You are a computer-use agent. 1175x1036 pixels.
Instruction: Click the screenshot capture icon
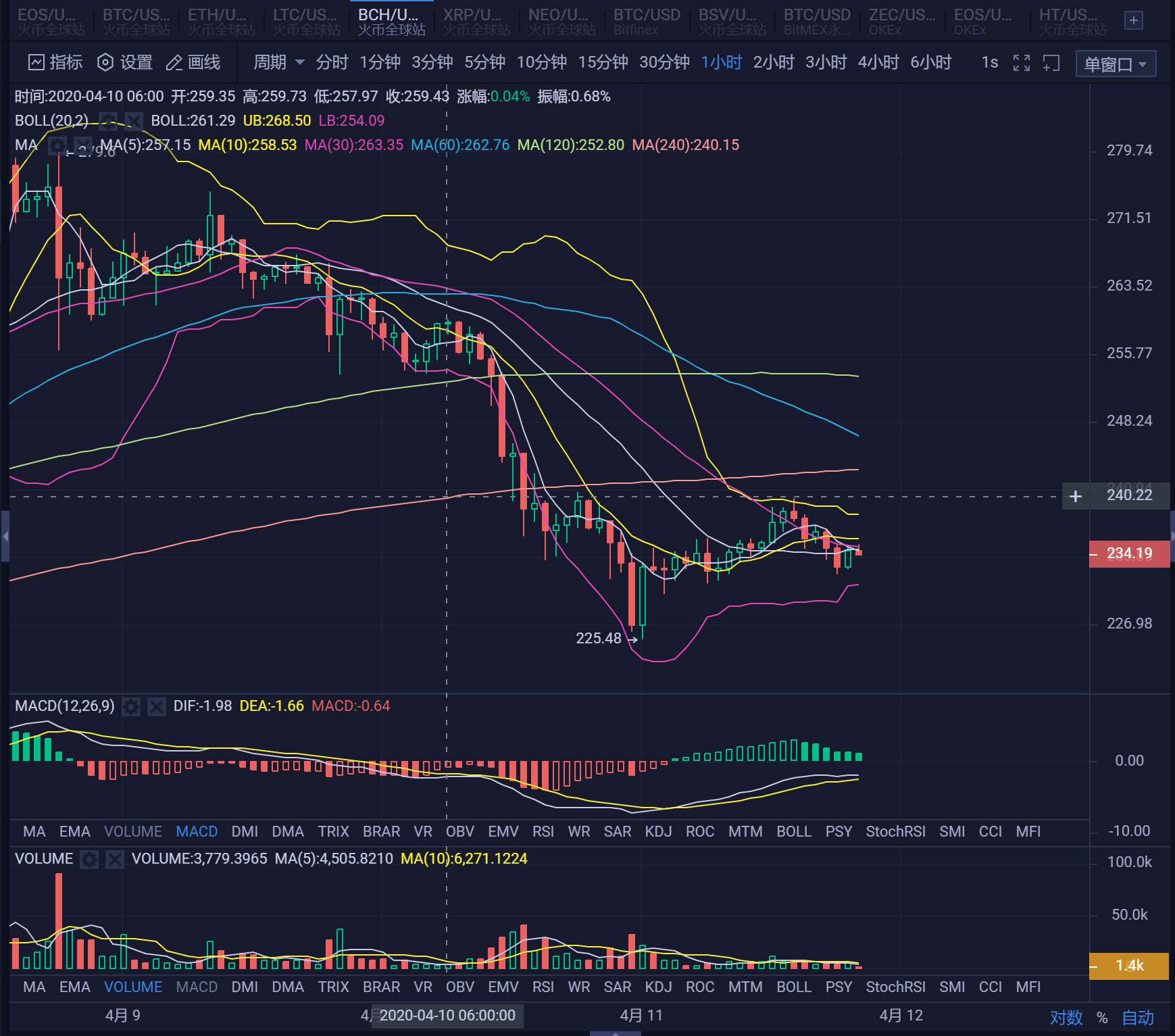point(1051,63)
